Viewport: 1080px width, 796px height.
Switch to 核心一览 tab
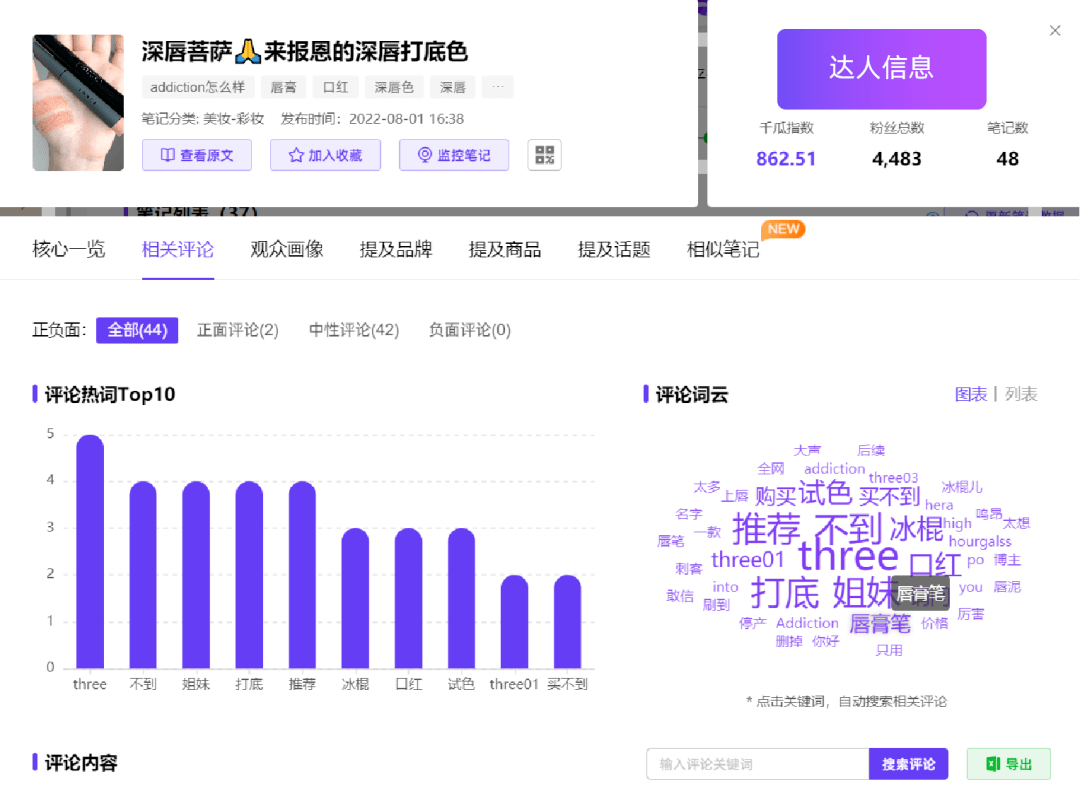point(68,249)
